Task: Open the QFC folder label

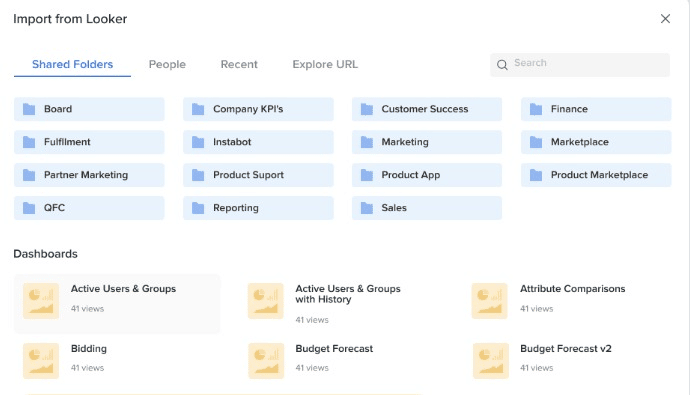Action: (54, 208)
